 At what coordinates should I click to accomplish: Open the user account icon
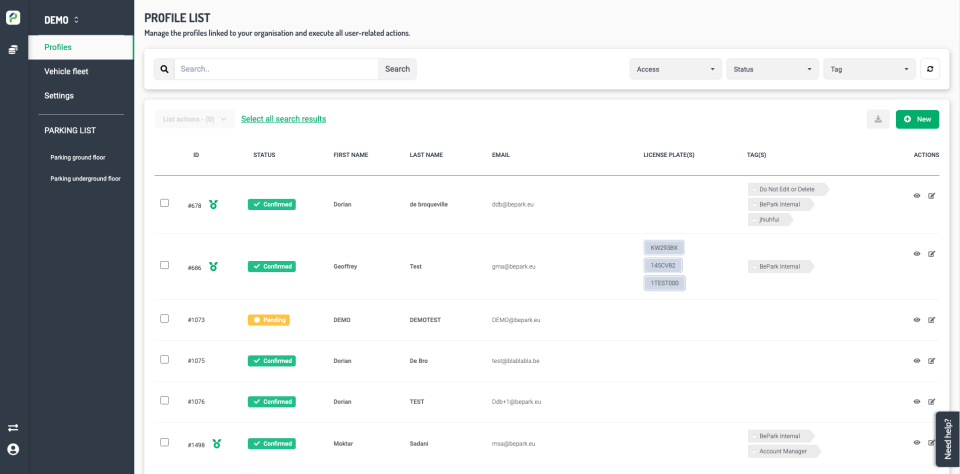(13, 449)
